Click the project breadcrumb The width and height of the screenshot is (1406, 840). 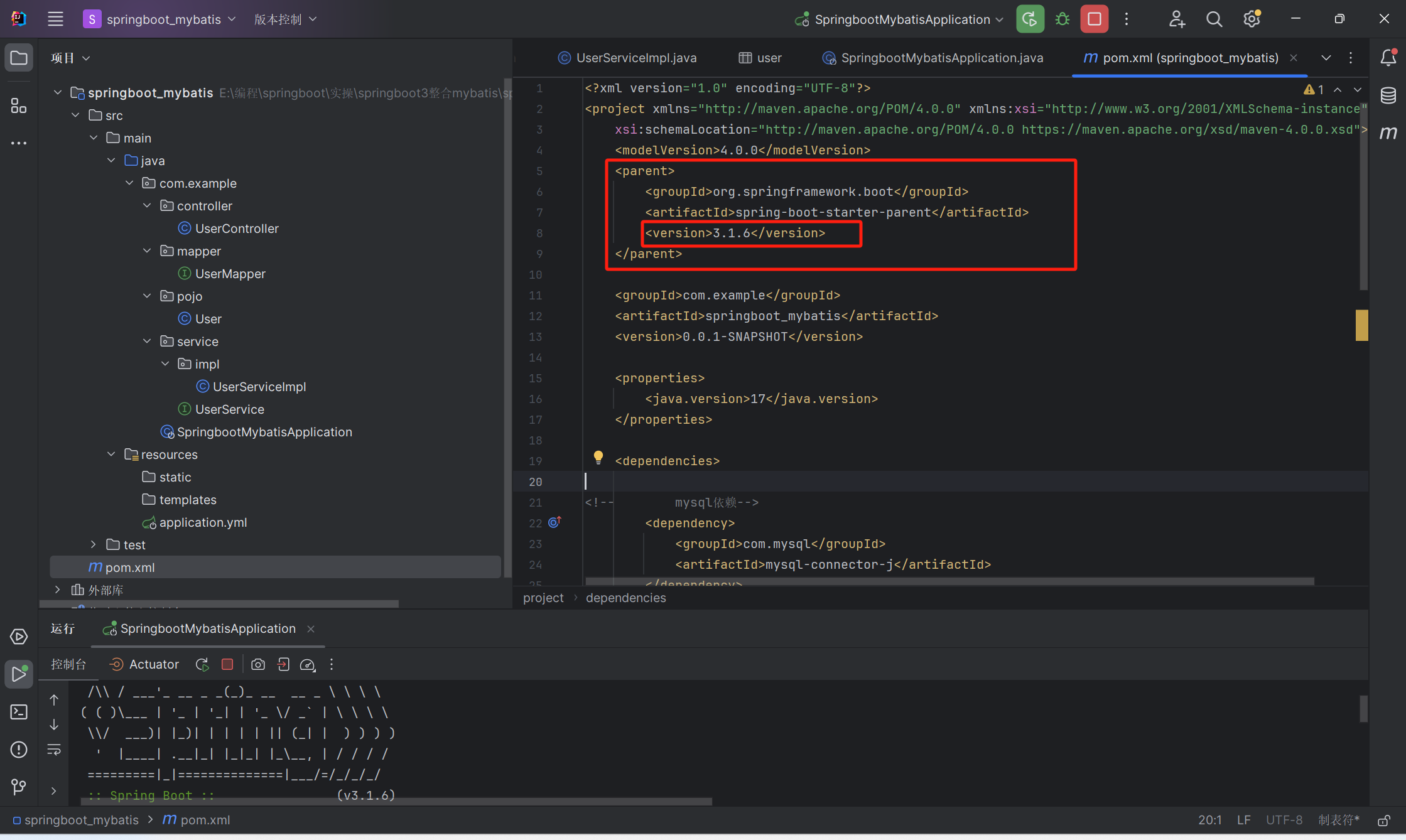coord(543,598)
